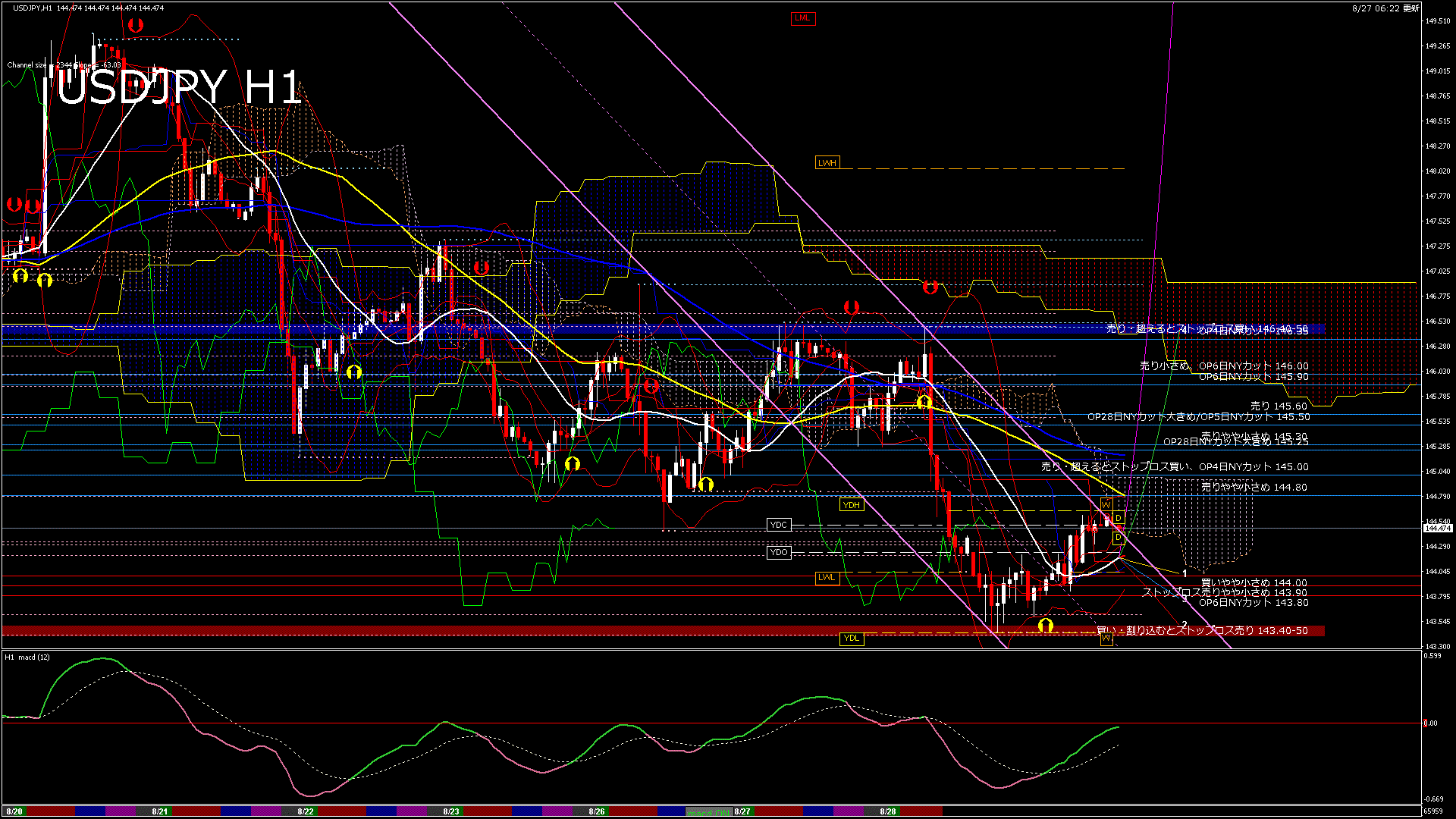Click the current price tag 144.474 on the price axis

(1438, 528)
